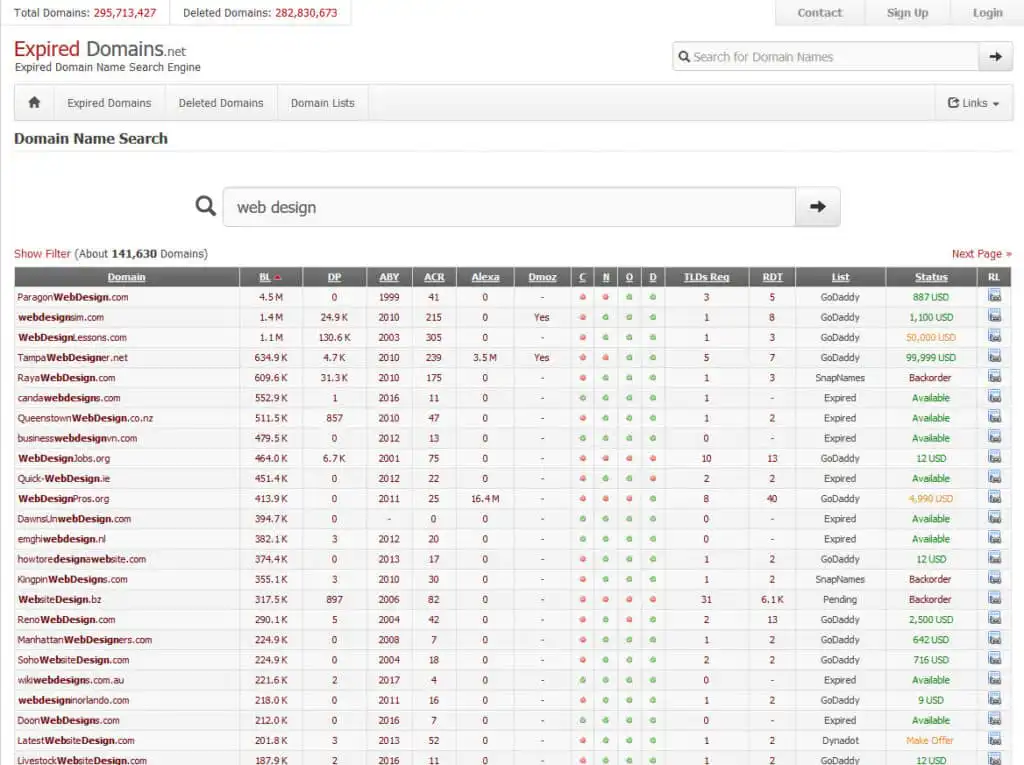
Task: Sort table by TLDs Reg column
Action: [x=706, y=277]
